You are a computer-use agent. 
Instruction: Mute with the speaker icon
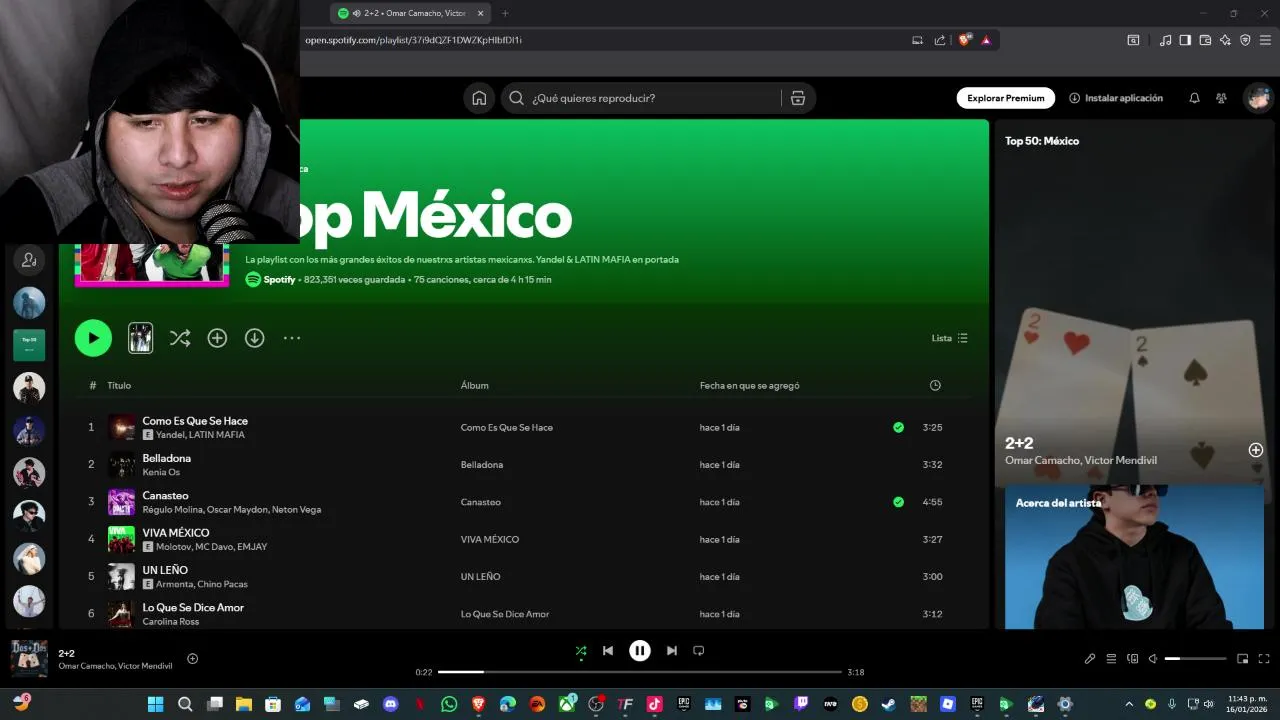[1153, 659]
